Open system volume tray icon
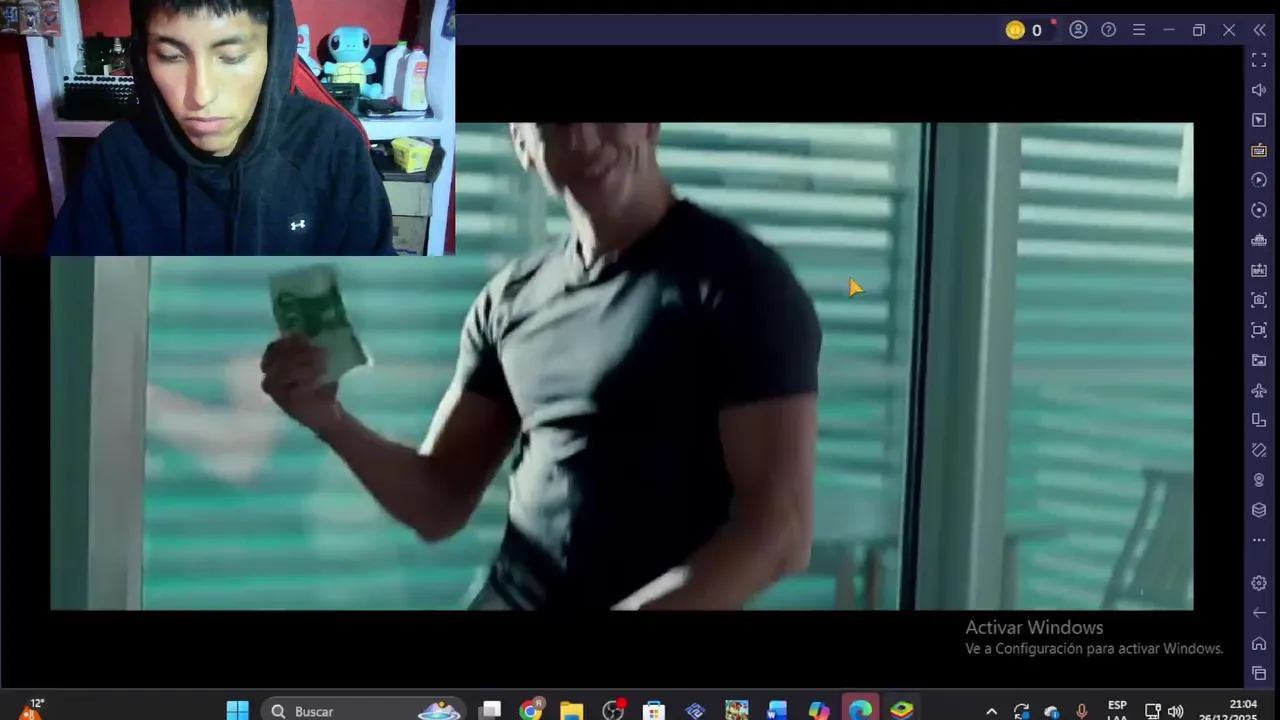 coord(1176,712)
